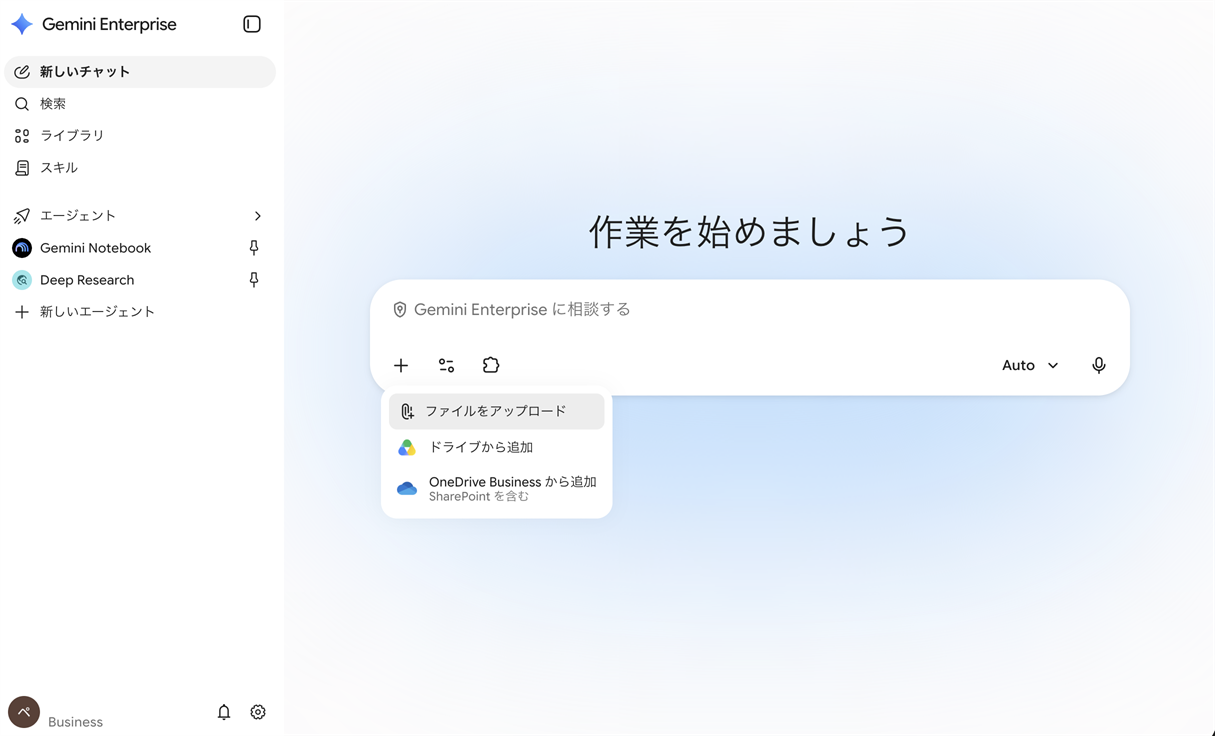Image resolution: width=1215 pixels, height=736 pixels.
Task: Start a 新しいチャット from sidebar
Action: [x=140, y=72]
